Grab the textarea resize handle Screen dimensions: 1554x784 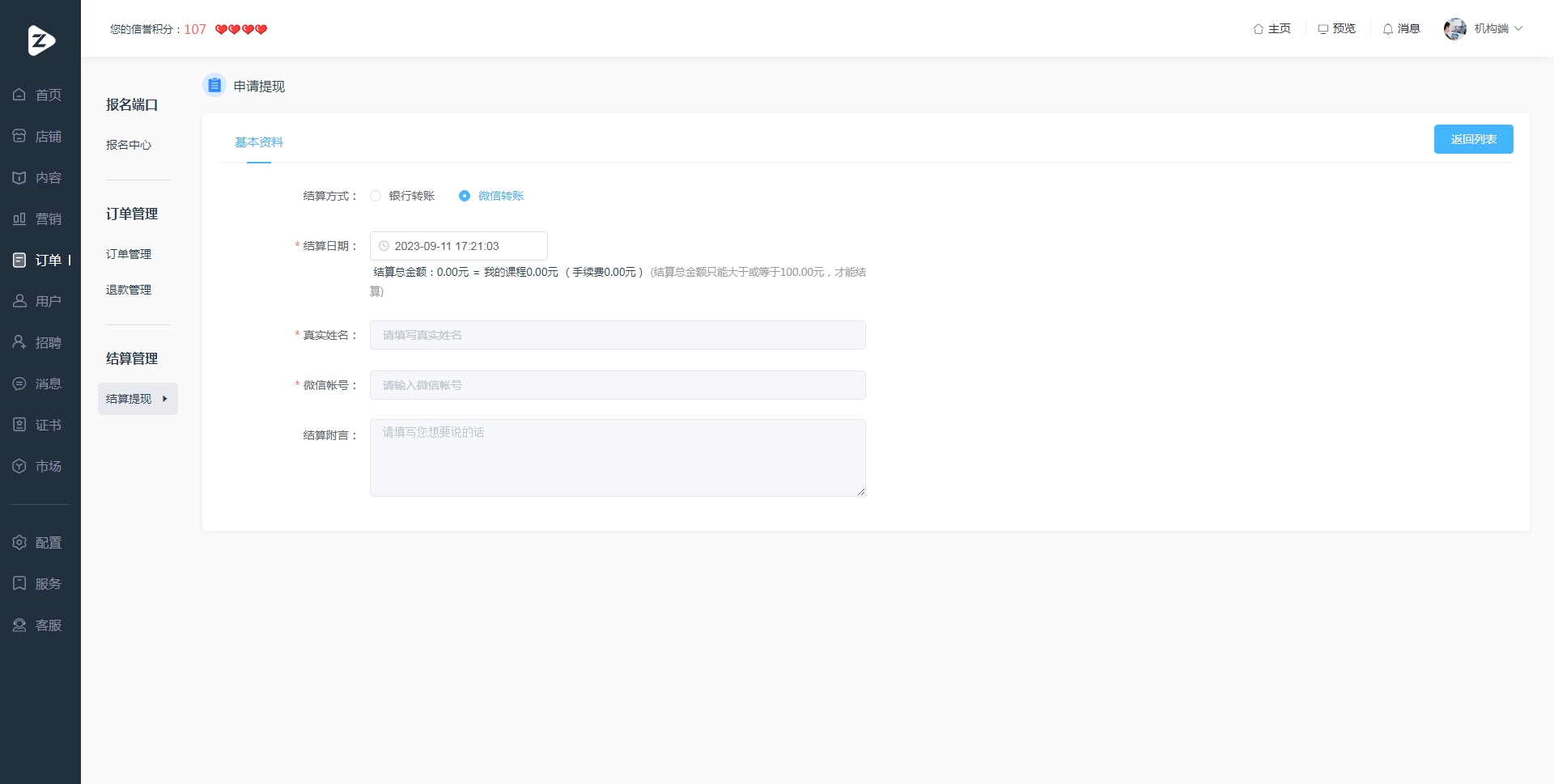point(861,492)
